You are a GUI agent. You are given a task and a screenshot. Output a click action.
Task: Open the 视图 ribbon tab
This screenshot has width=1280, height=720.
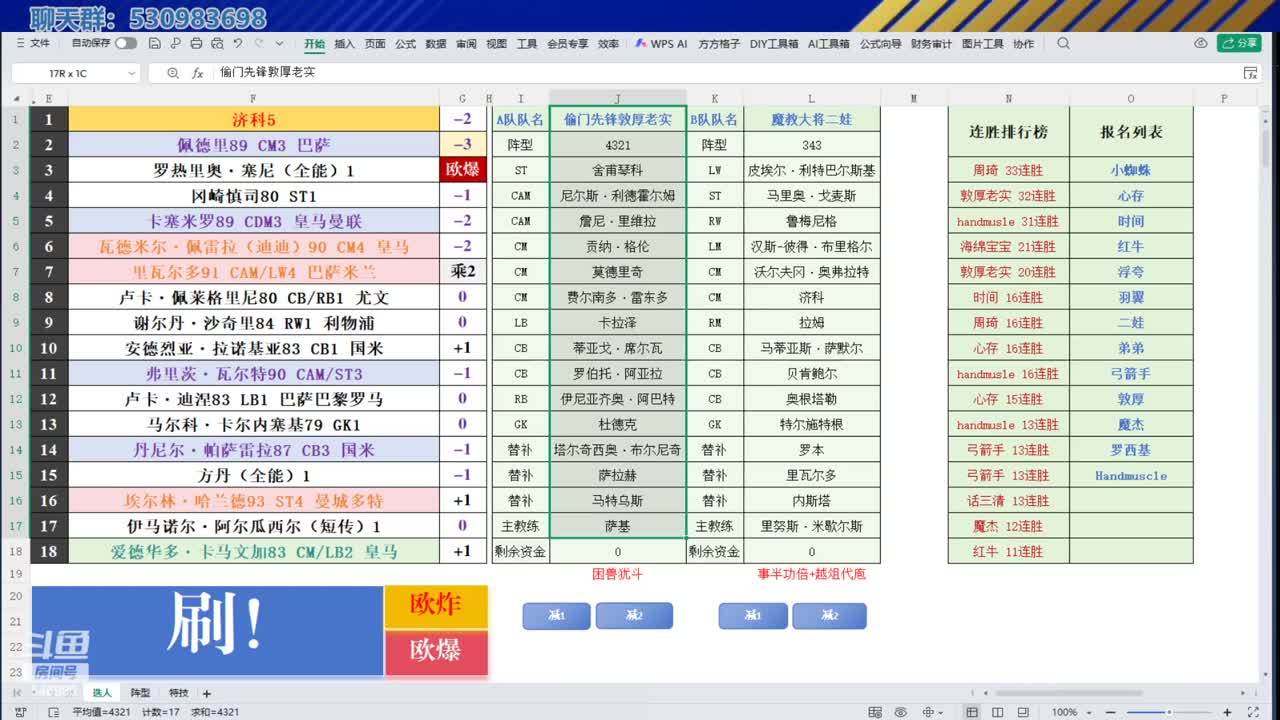coord(496,44)
